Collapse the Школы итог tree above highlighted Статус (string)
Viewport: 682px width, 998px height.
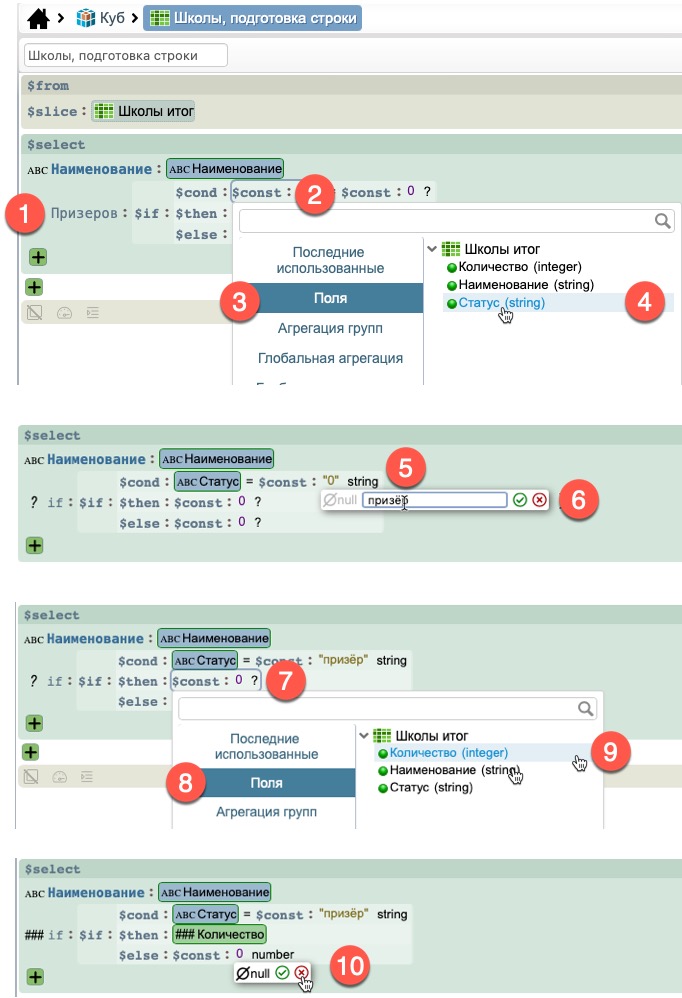[x=431, y=249]
